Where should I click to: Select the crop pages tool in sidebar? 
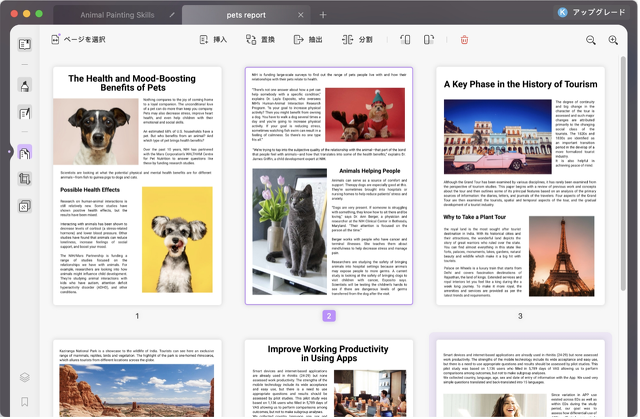coord(24,178)
